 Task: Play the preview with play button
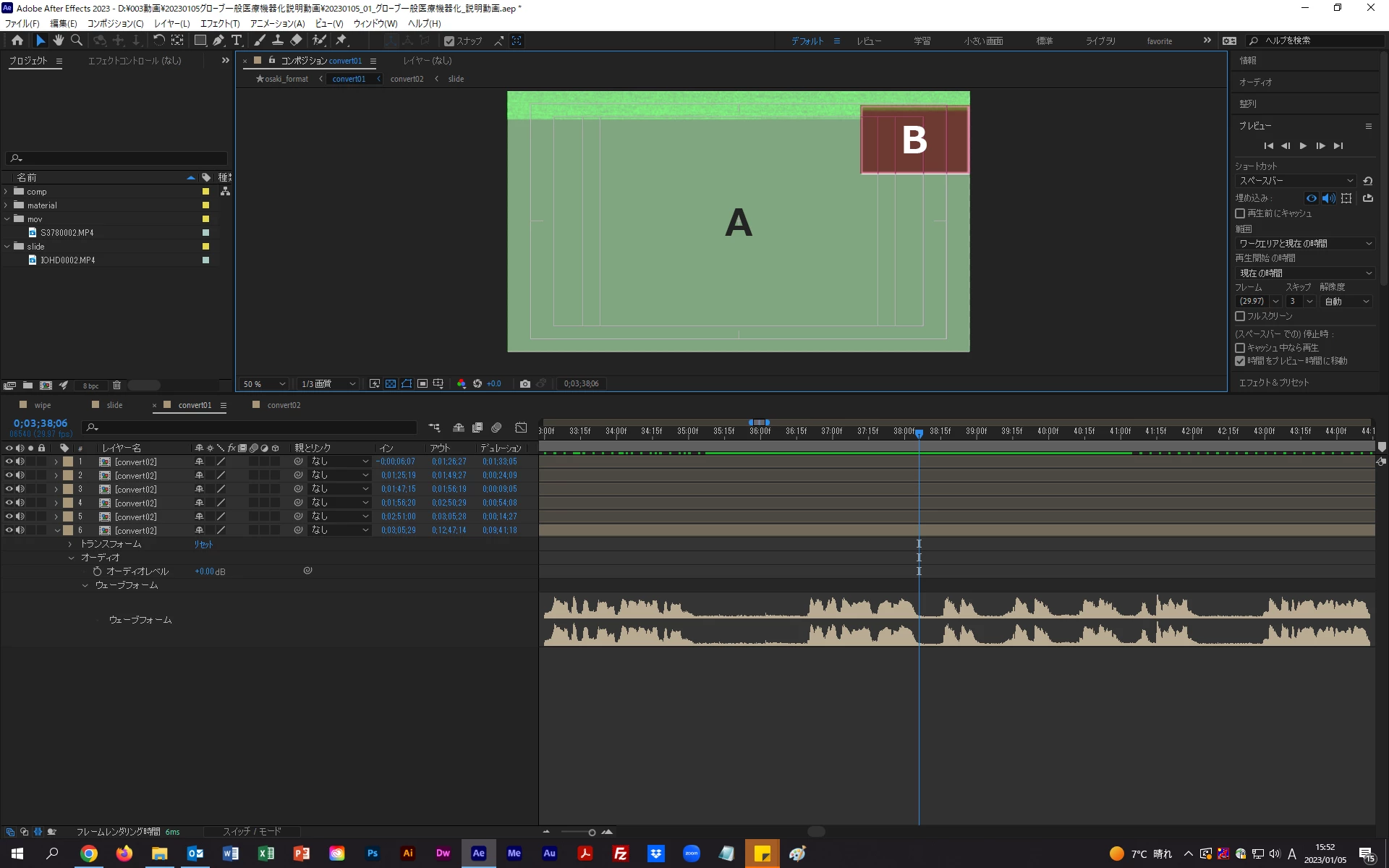(x=1303, y=146)
